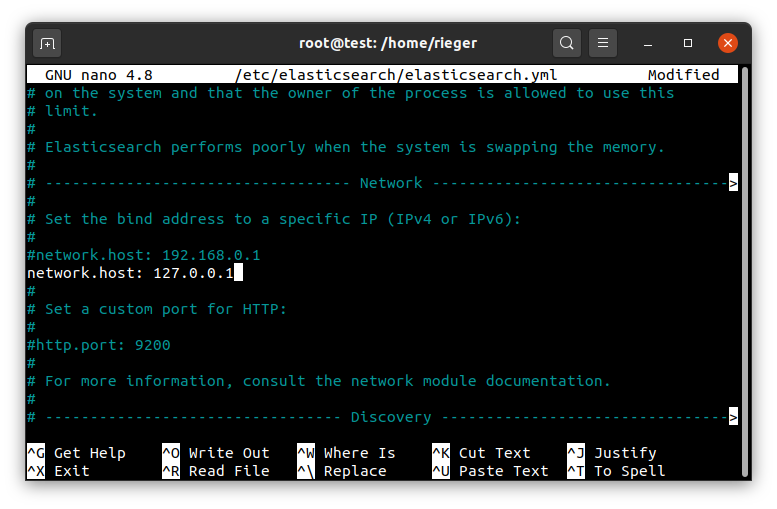This screenshot has width=777, height=509.
Task: Click the window title 'root@test: /home/rieger'
Action: click(388, 43)
